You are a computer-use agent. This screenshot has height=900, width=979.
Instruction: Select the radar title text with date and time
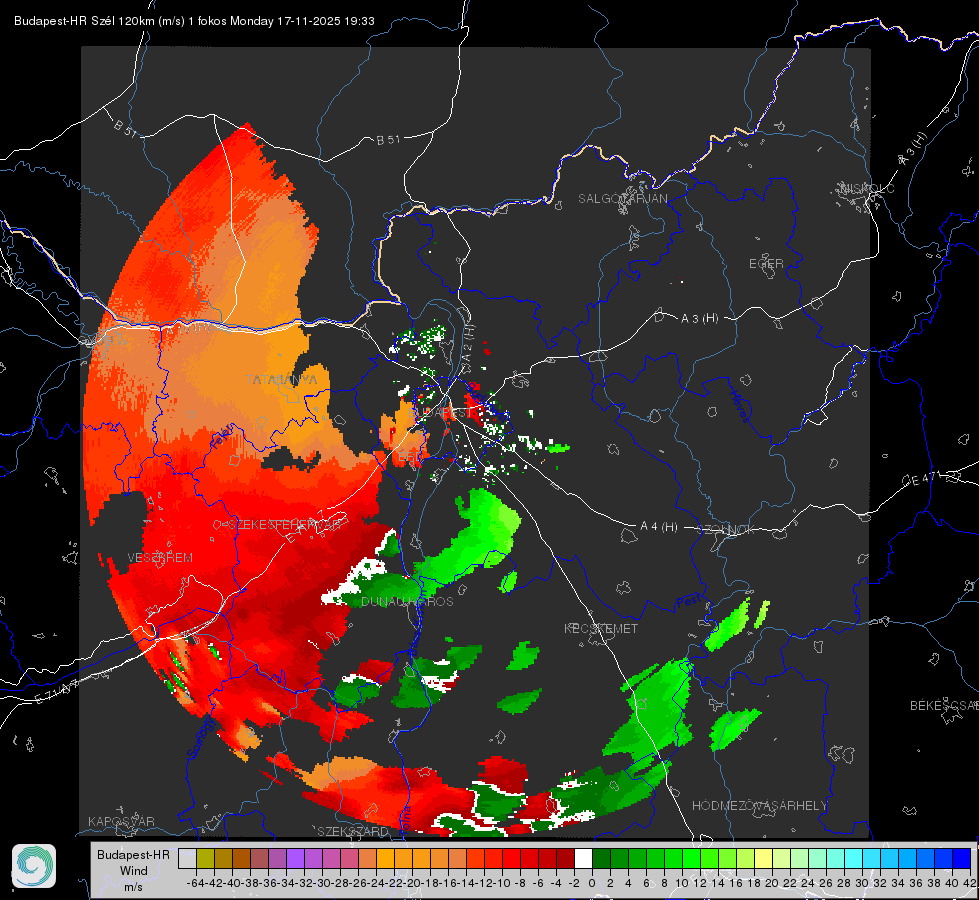(194, 21)
